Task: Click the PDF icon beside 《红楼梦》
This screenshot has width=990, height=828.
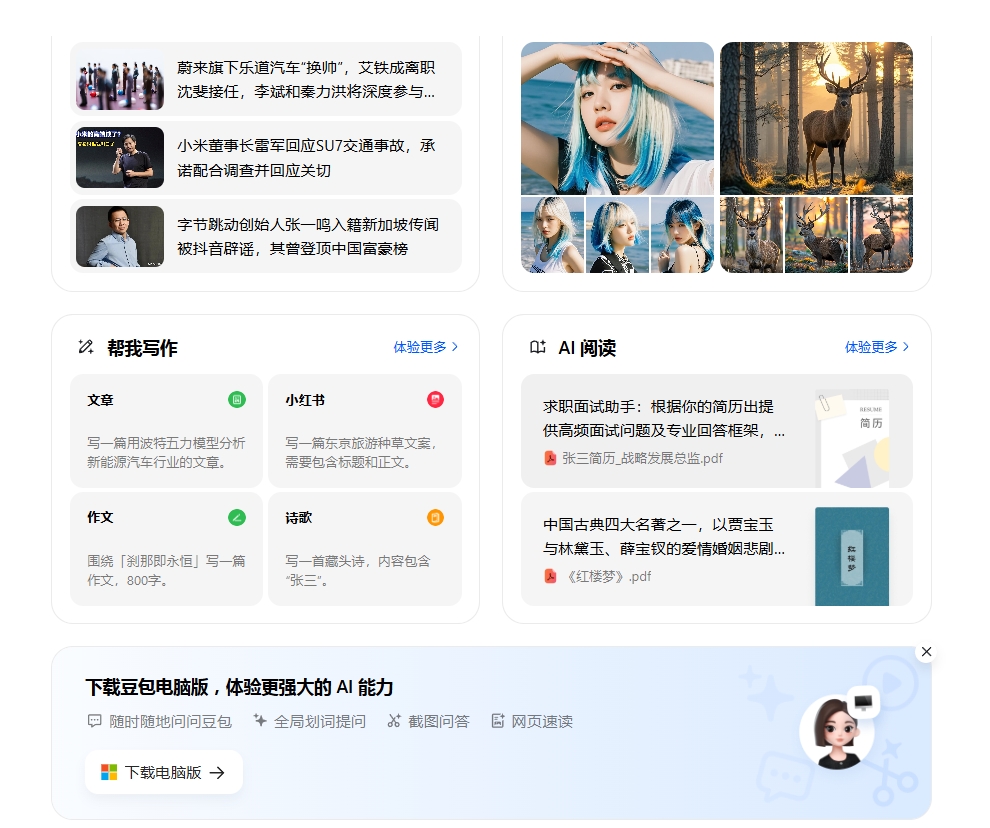Action: point(550,576)
